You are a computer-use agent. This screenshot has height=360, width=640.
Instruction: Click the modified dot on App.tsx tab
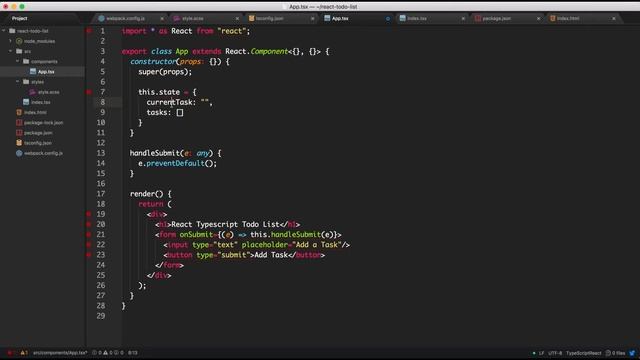point(388,18)
